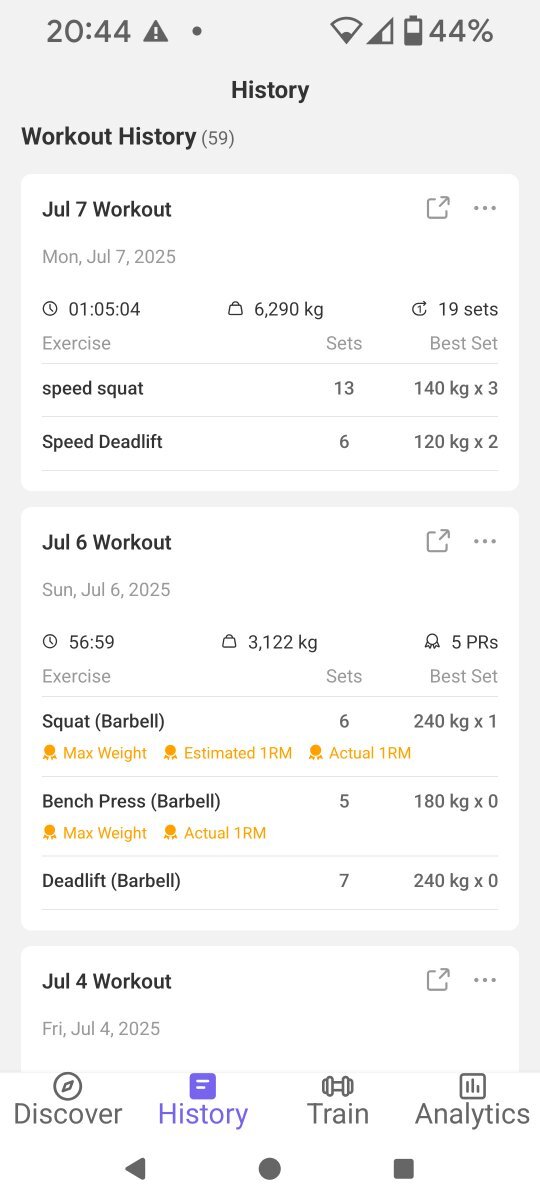Open more options for Jul 7 Workout
This screenshot has height=1200, width=540.
[485, 208]
